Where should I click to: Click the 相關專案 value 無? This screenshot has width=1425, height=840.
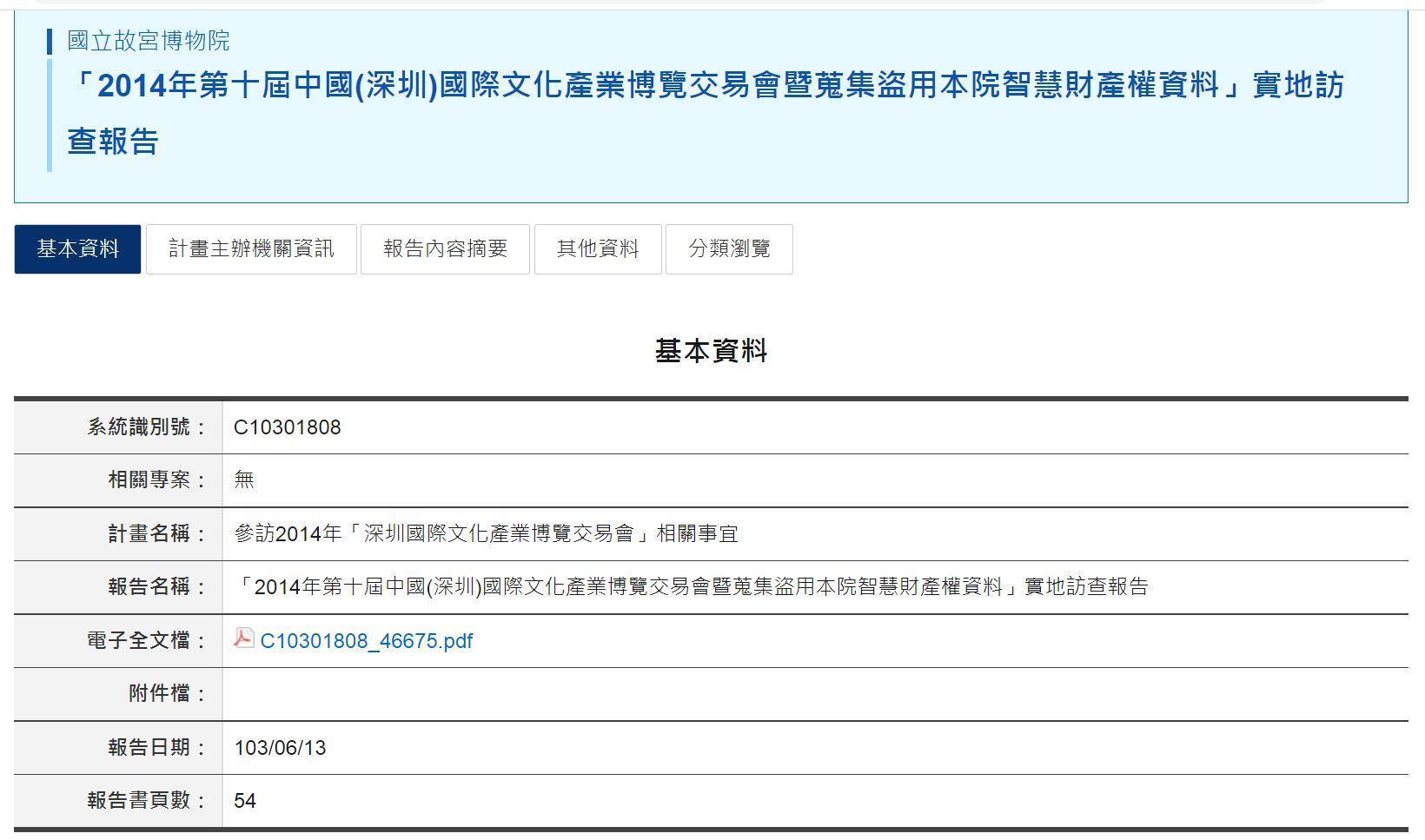pyautogui.click(x=244, y=480)
